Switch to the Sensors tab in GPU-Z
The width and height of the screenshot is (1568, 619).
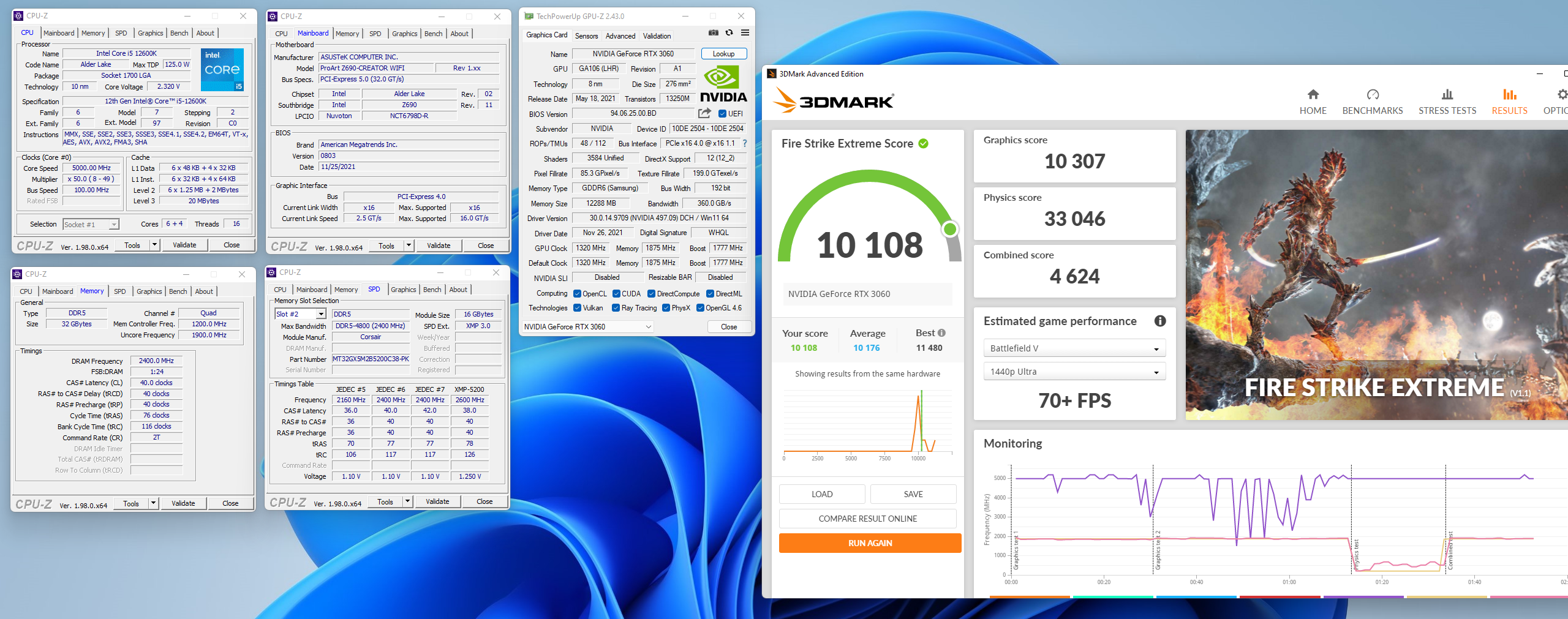pyautogui.click(x=586, y=36)
